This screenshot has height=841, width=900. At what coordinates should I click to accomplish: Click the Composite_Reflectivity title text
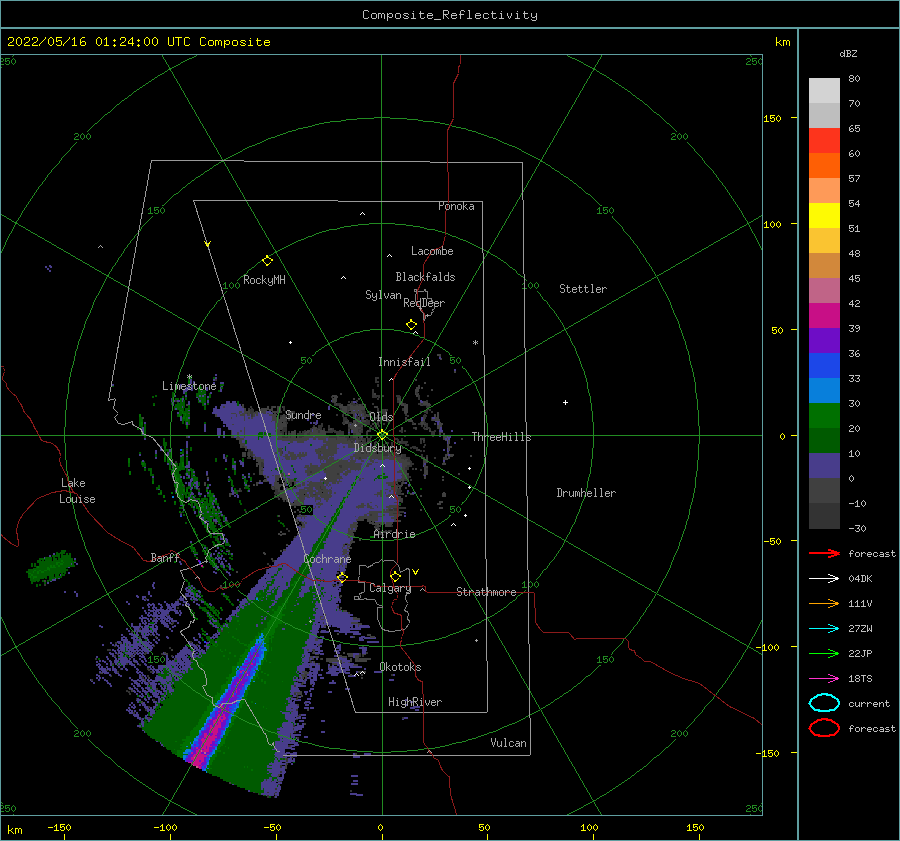[x=450, y=15]
